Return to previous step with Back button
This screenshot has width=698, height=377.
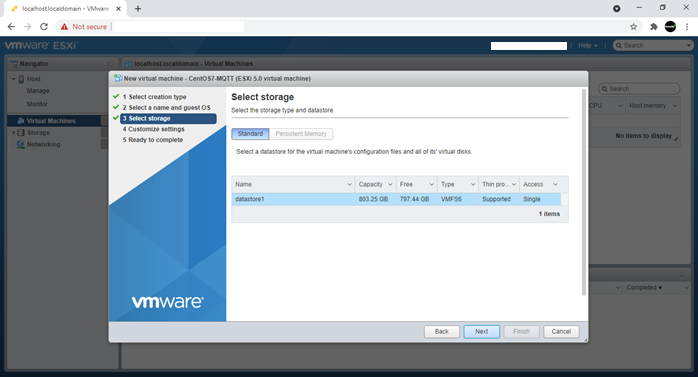pyautogui.click(x=442, y=332)
